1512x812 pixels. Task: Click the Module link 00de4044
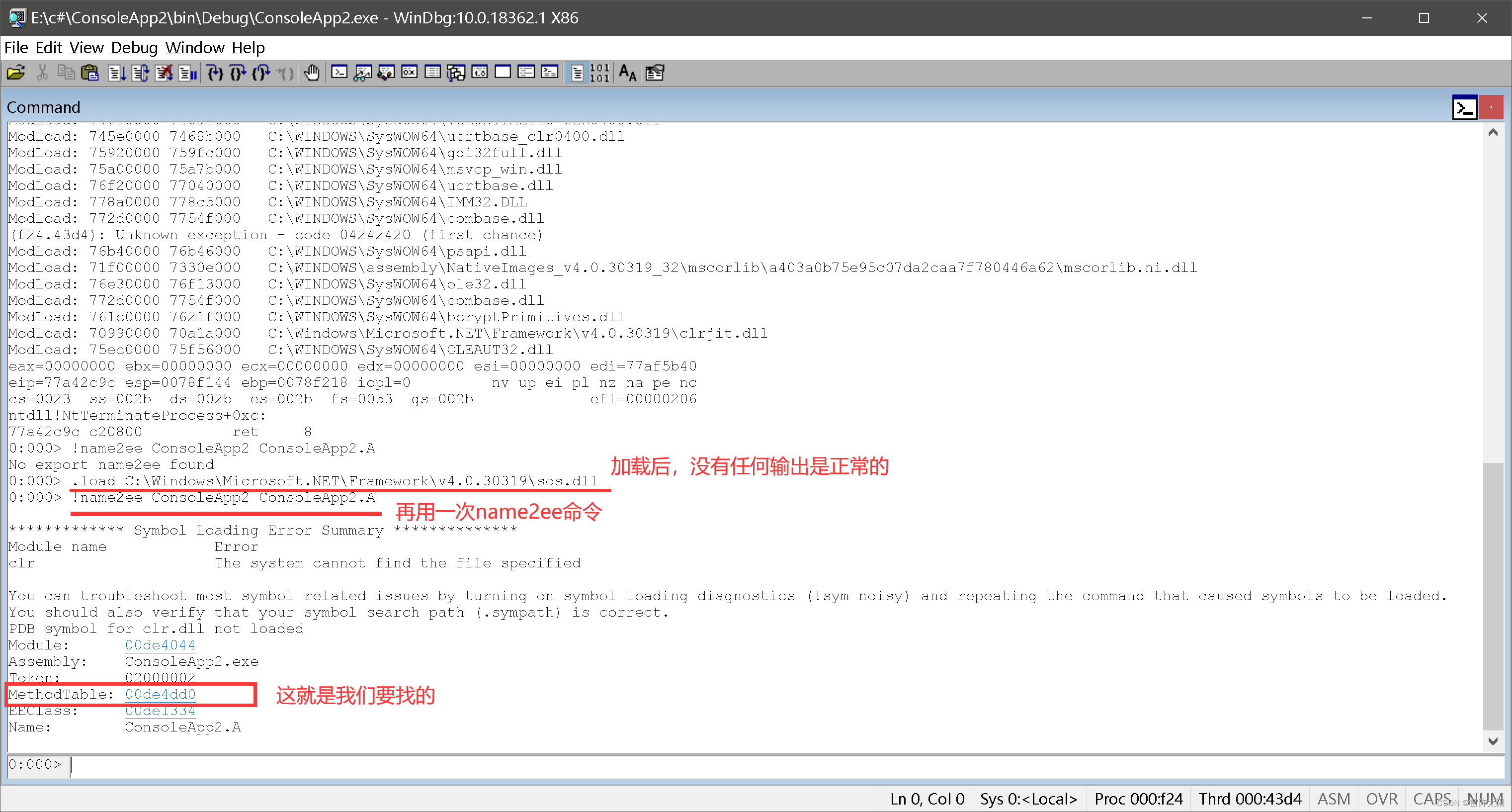click(x=160, y=644)
